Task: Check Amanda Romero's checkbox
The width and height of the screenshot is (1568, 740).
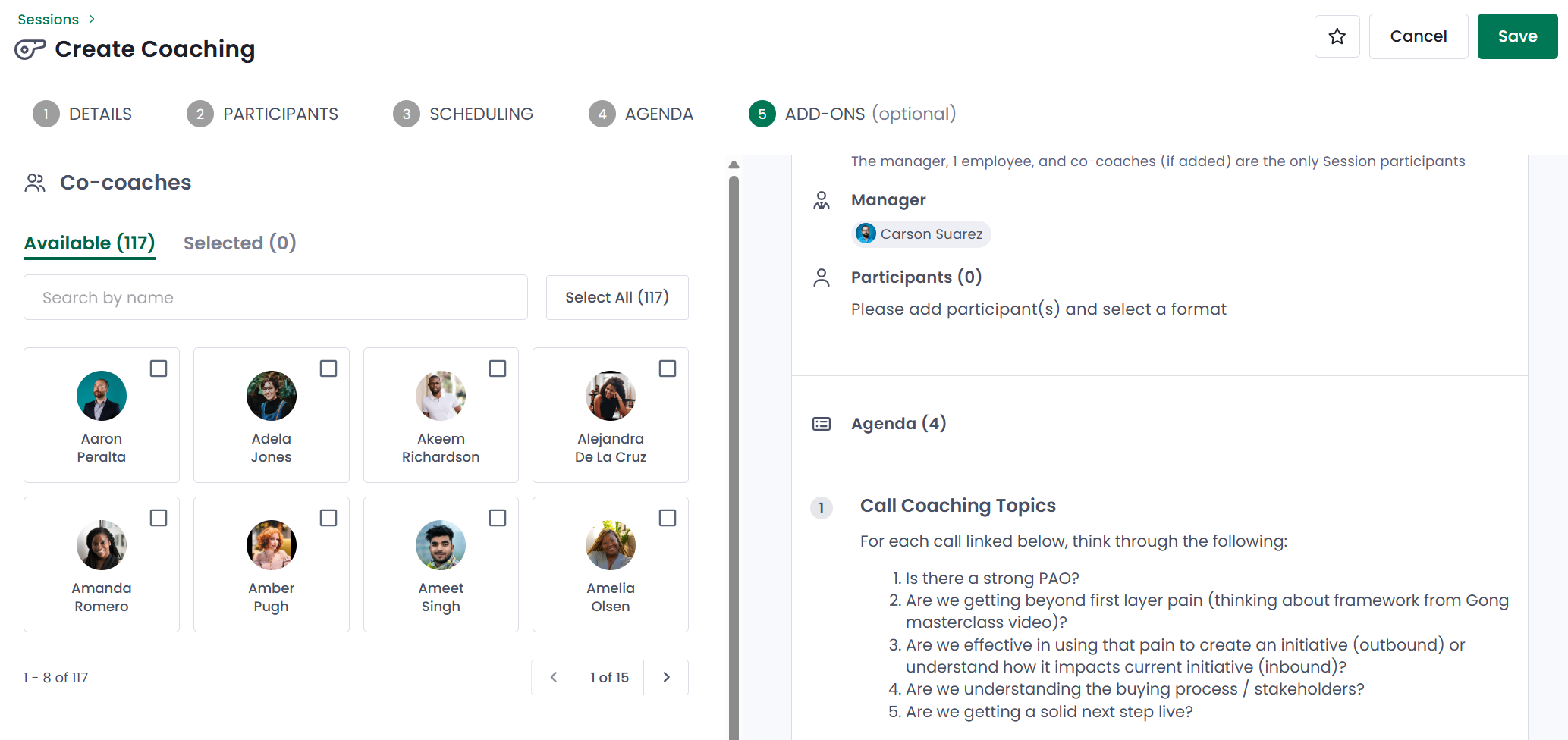Action: click(159, 518)
